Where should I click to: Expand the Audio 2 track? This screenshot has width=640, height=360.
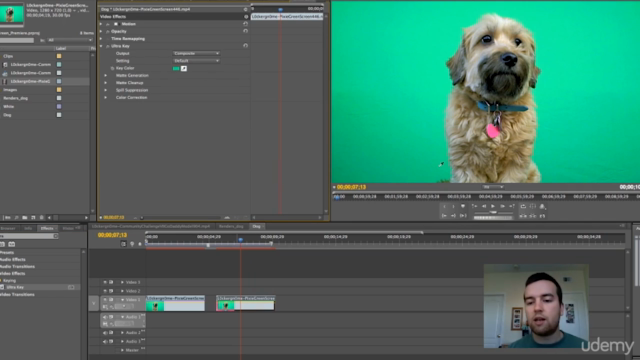click(122, 333)
